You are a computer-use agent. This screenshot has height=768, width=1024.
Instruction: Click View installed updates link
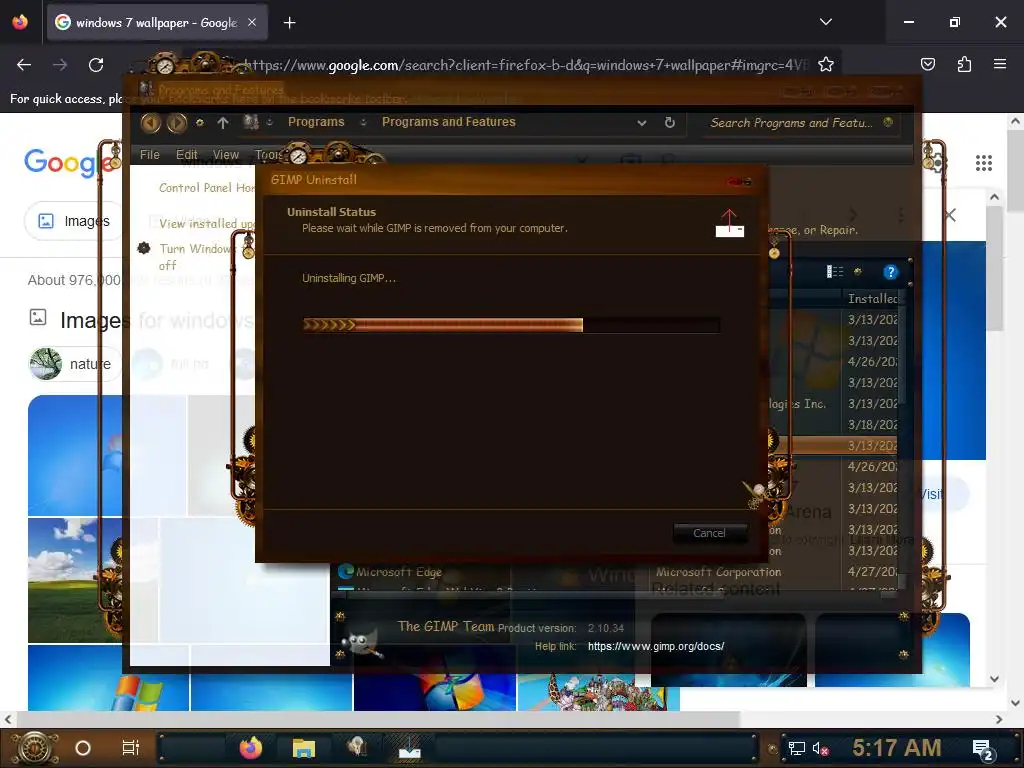(x=206, y=223)
